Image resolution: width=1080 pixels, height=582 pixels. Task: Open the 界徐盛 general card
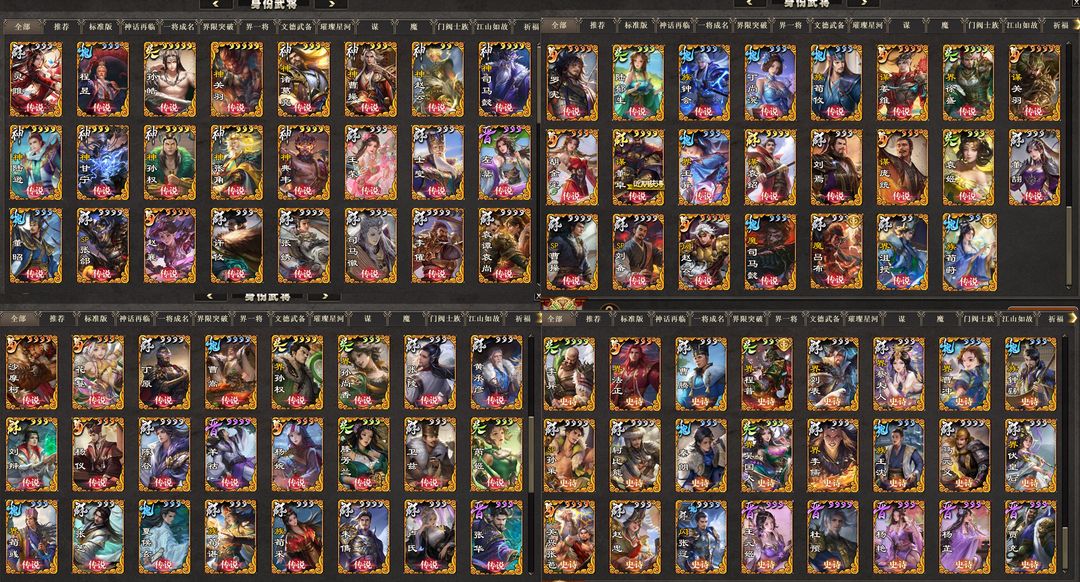tap(968, 83)
